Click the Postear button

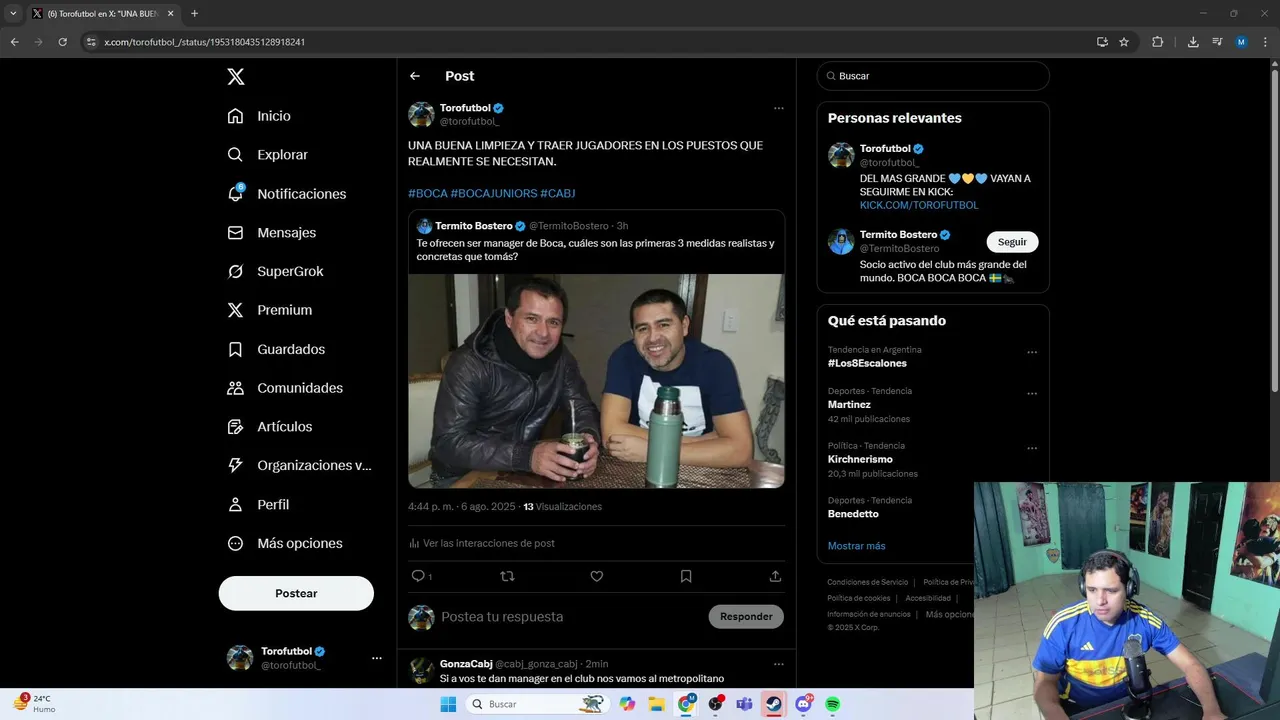point(296,593)
